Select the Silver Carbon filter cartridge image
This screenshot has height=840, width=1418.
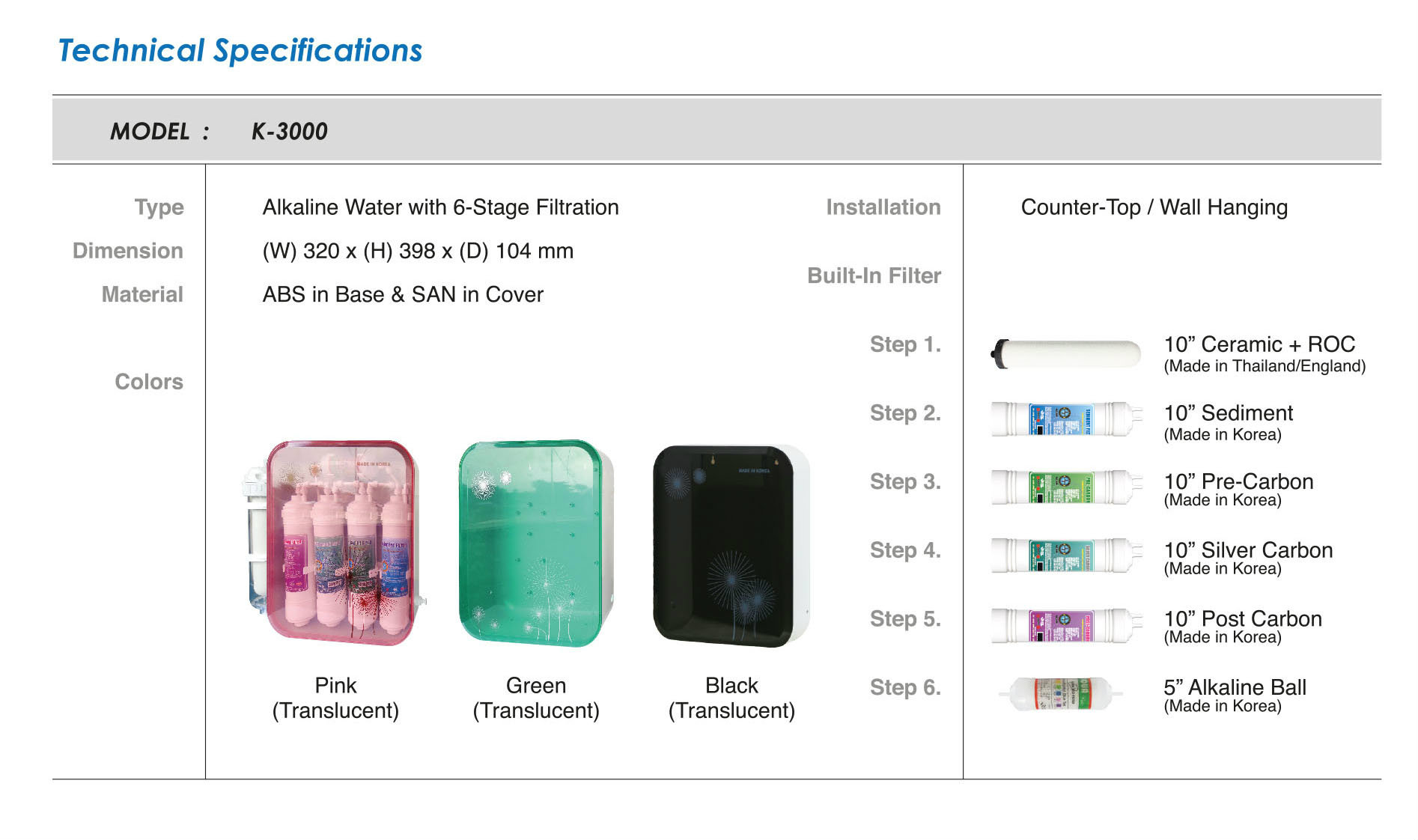(1067, 556)
